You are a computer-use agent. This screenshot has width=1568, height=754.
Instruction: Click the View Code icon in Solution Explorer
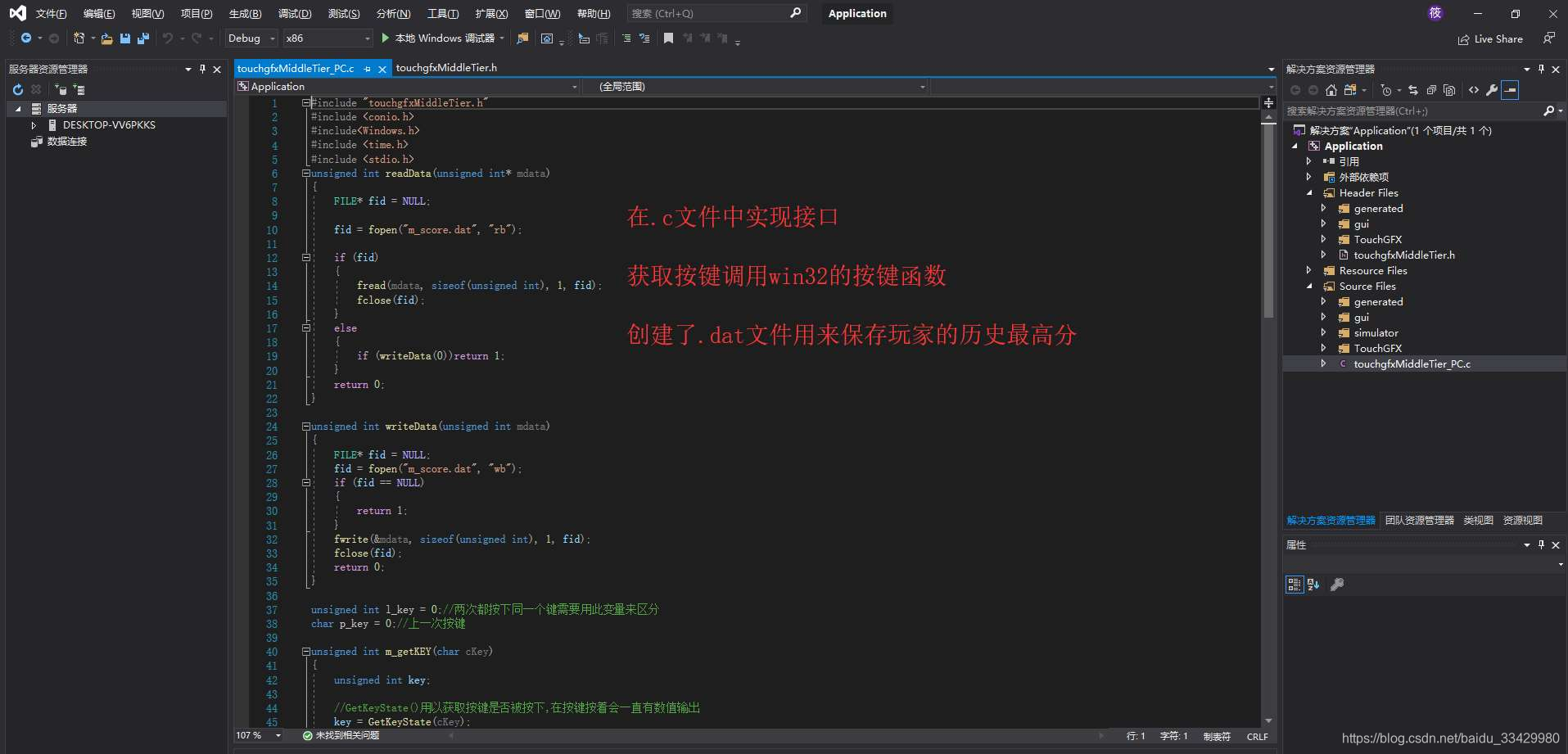1474,90
